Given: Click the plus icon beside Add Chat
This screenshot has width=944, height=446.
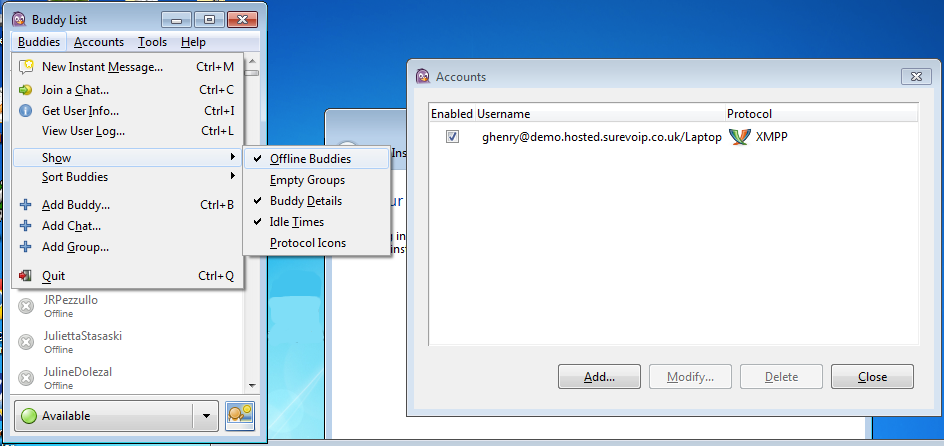Looking at the screenshot, I should click(25, 226).
